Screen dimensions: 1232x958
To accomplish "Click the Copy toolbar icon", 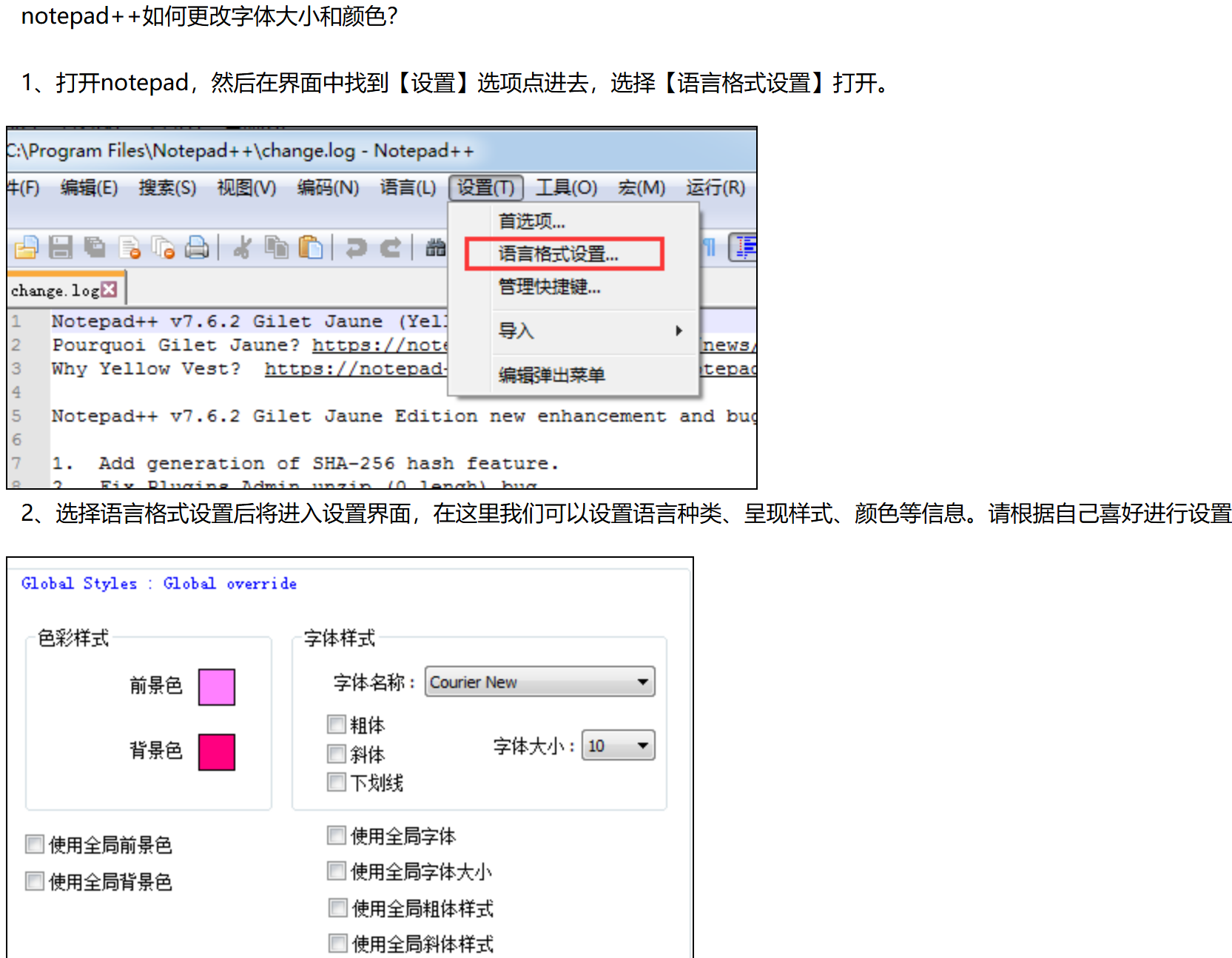I will point(277,247).
